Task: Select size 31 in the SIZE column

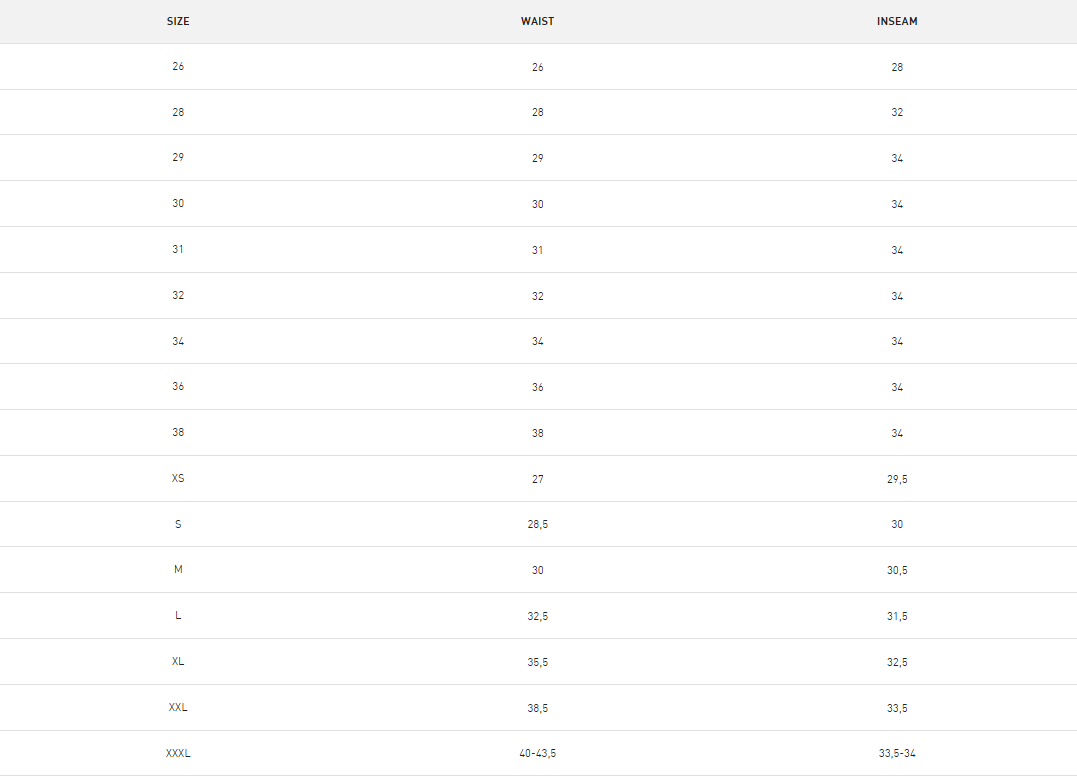Action: click(x=178, y=249)
